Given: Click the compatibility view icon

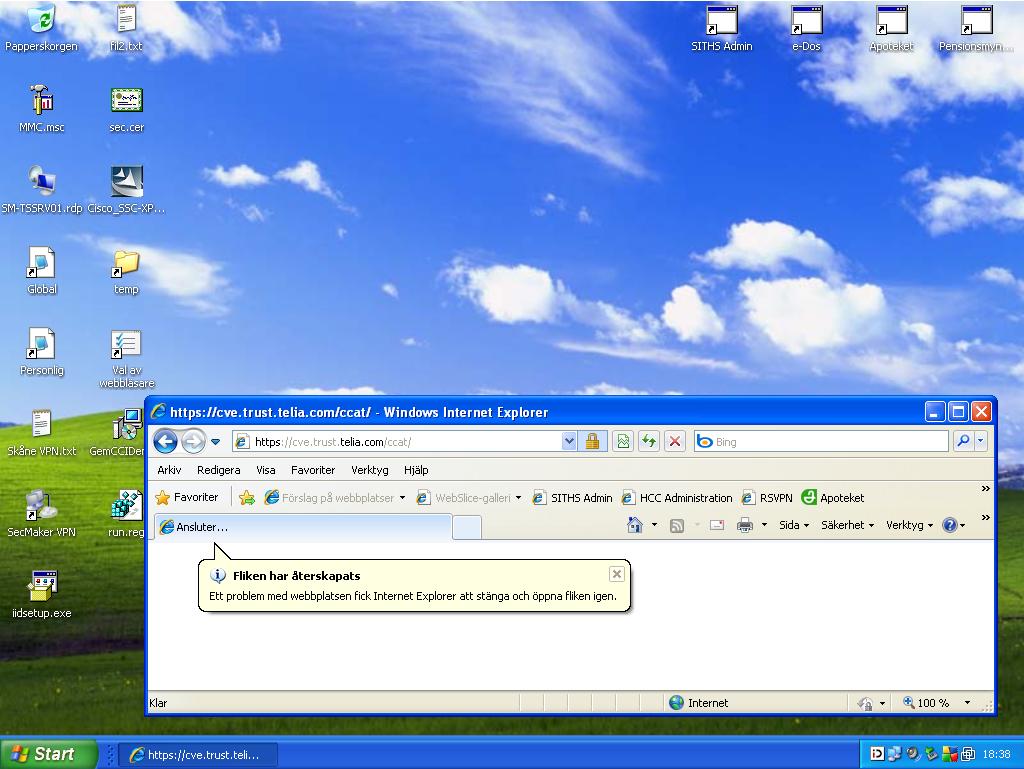Looking at the screenshot, I should [x=624, y=442].
